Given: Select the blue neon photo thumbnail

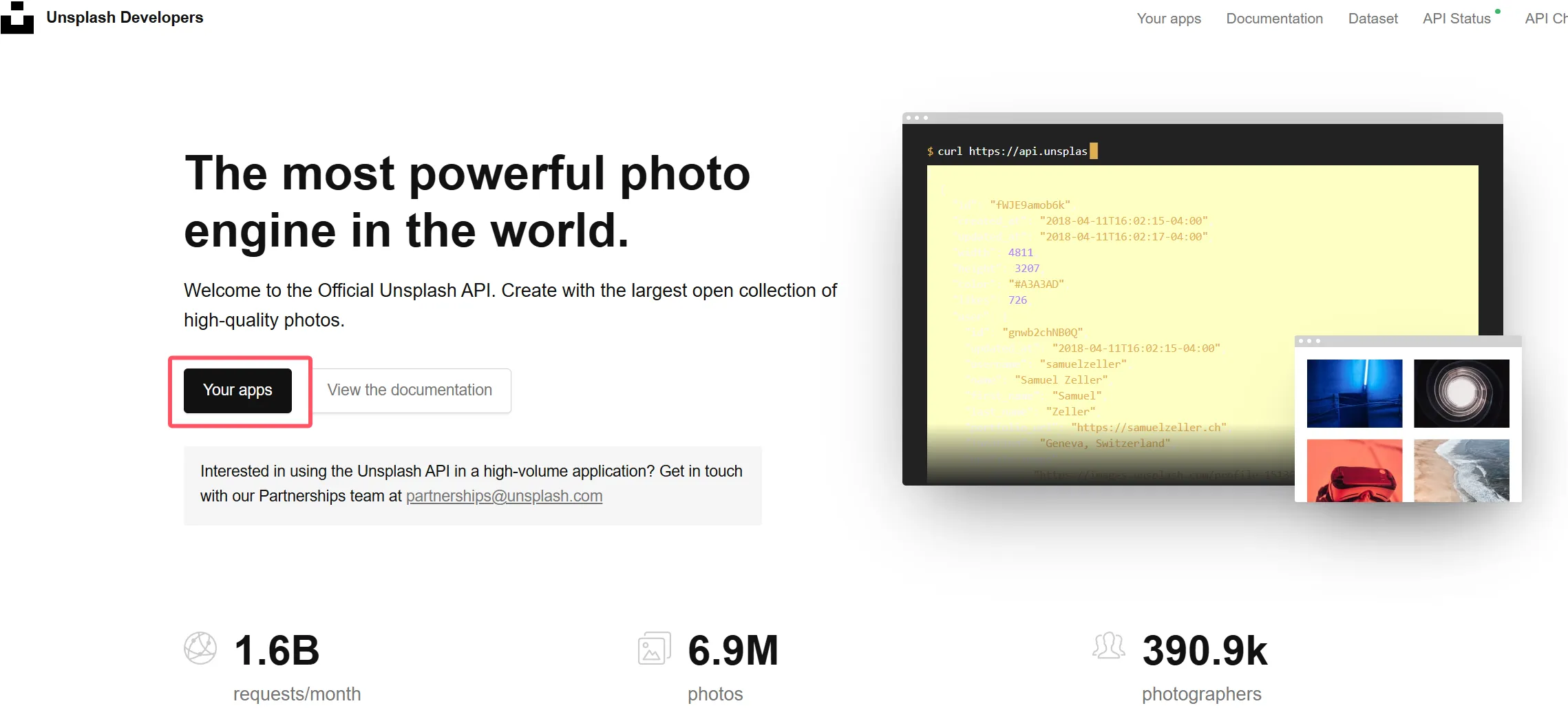Looking at the screenshot, I should [x=1354, y=393].
